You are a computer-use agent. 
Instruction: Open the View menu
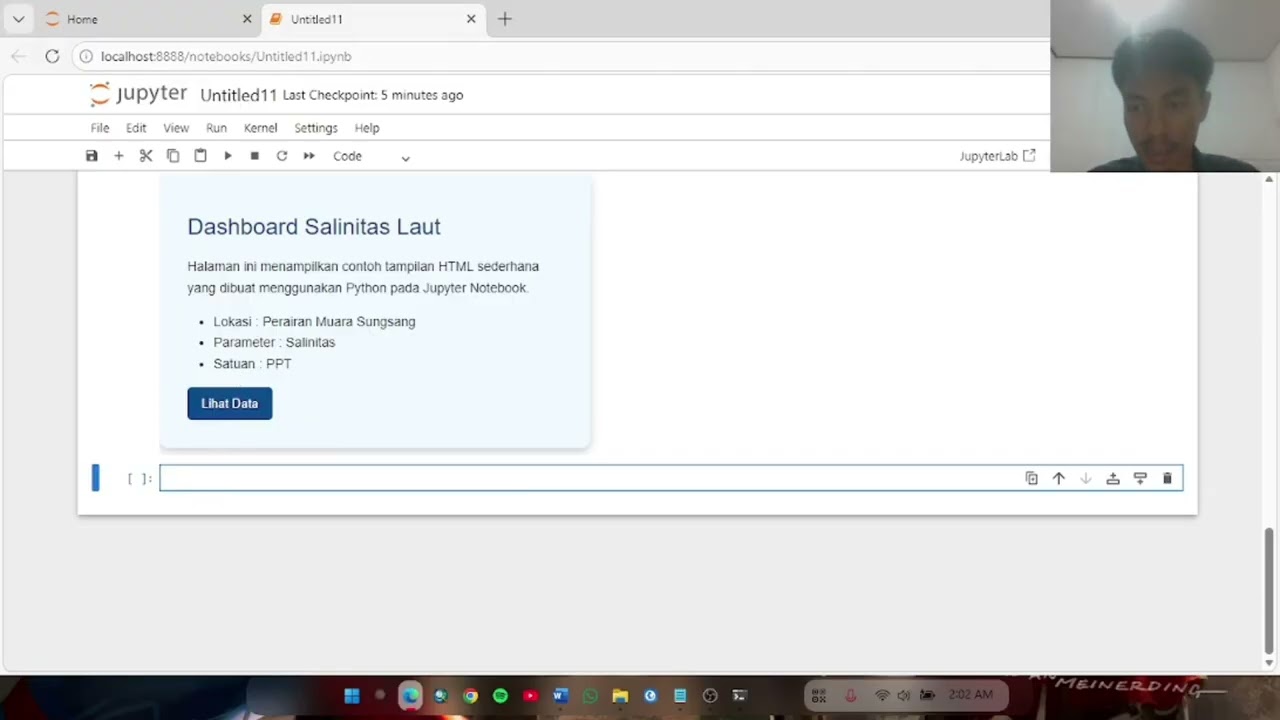pos(176,128)
